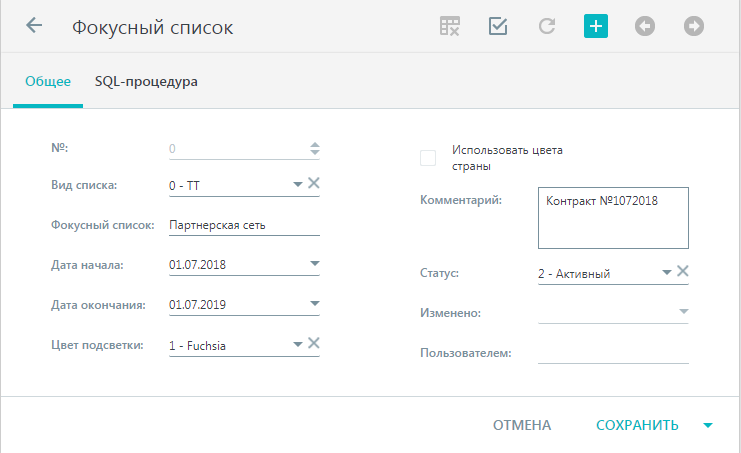The width and height of the screenshot is (741, 453).
Task: Add a new record with the plus icon
Action: point(596,26)
